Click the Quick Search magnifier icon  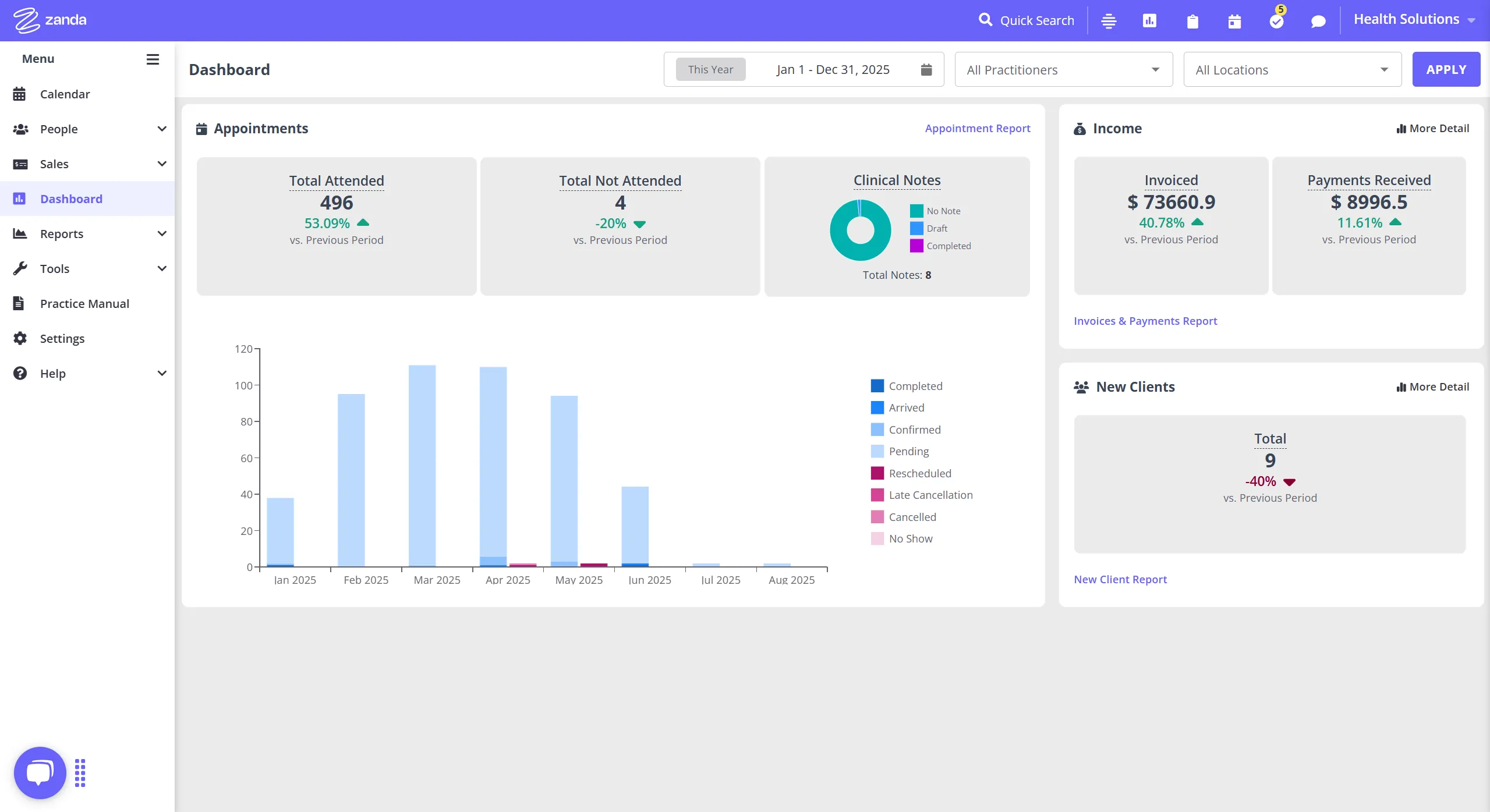(x=985, y=19)
